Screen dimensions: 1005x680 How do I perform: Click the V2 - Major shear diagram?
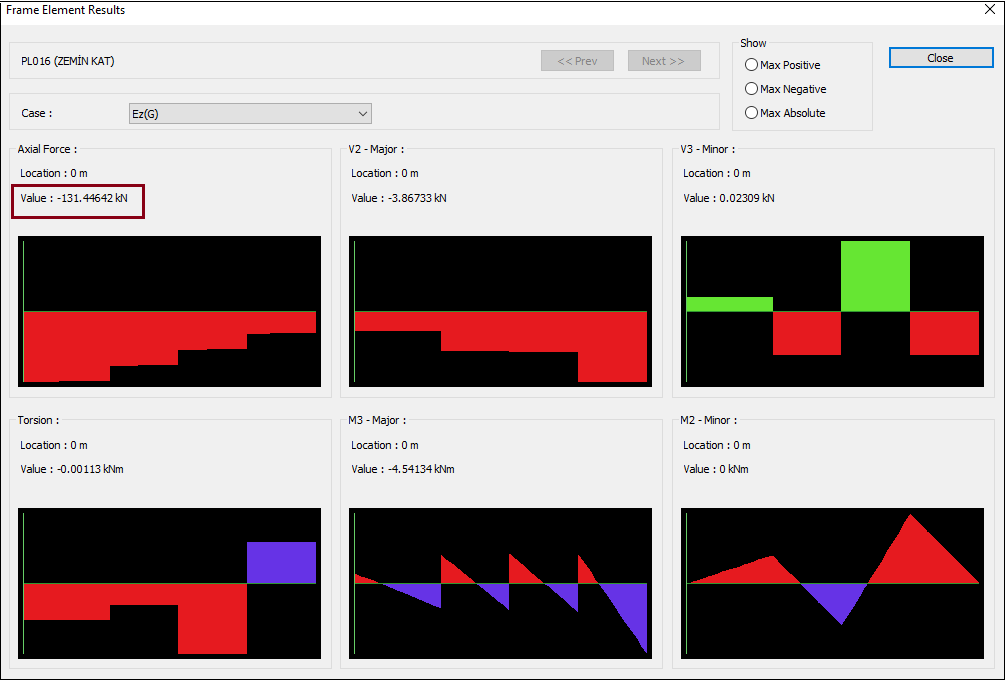click(500, 310)
